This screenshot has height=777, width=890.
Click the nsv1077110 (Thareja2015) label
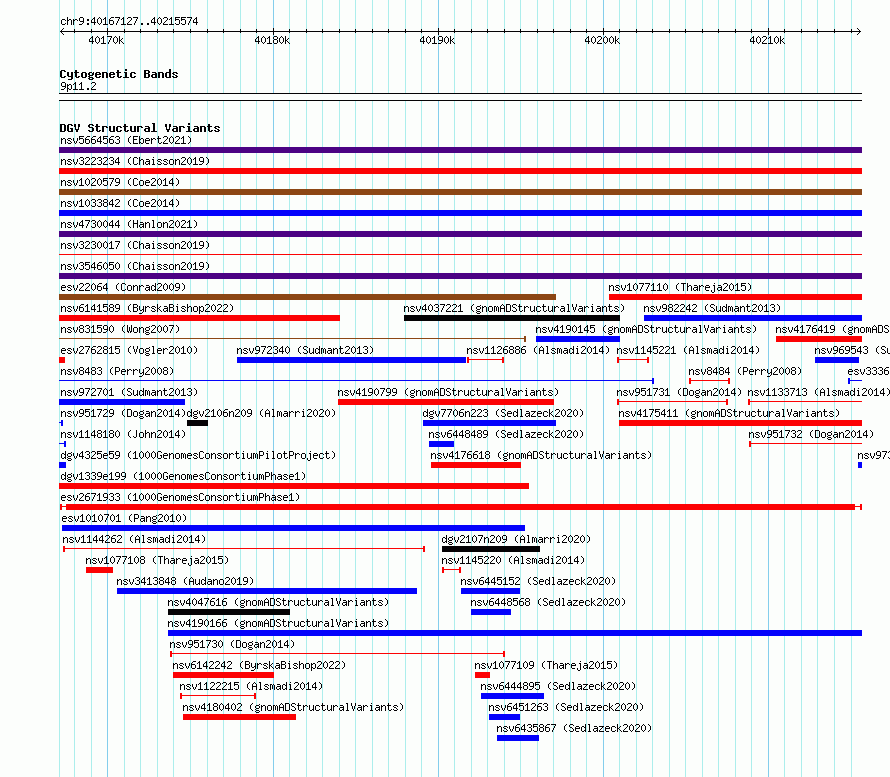[x=680, y=287]
